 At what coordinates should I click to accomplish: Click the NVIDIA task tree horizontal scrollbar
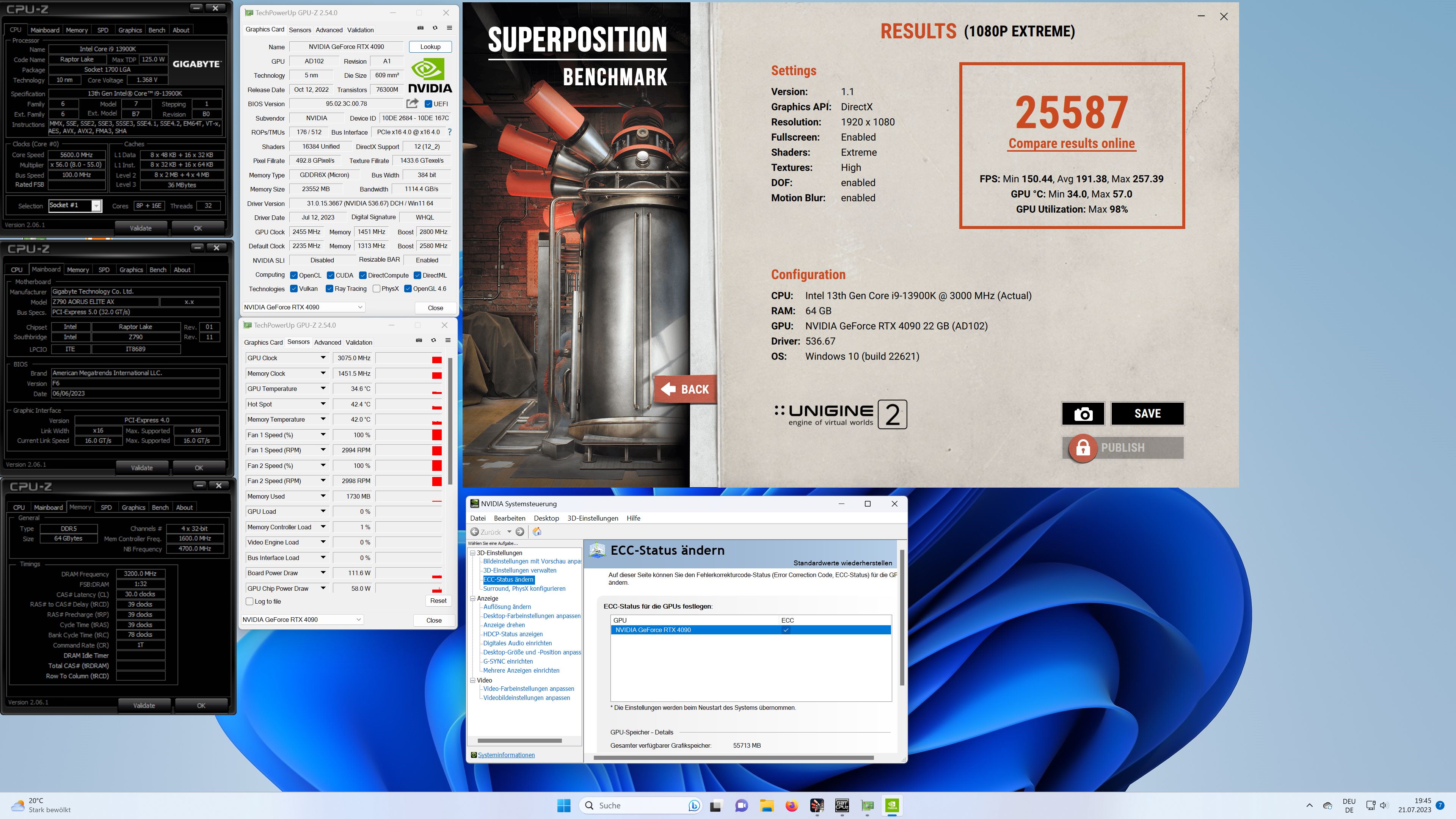pos(519,741)
